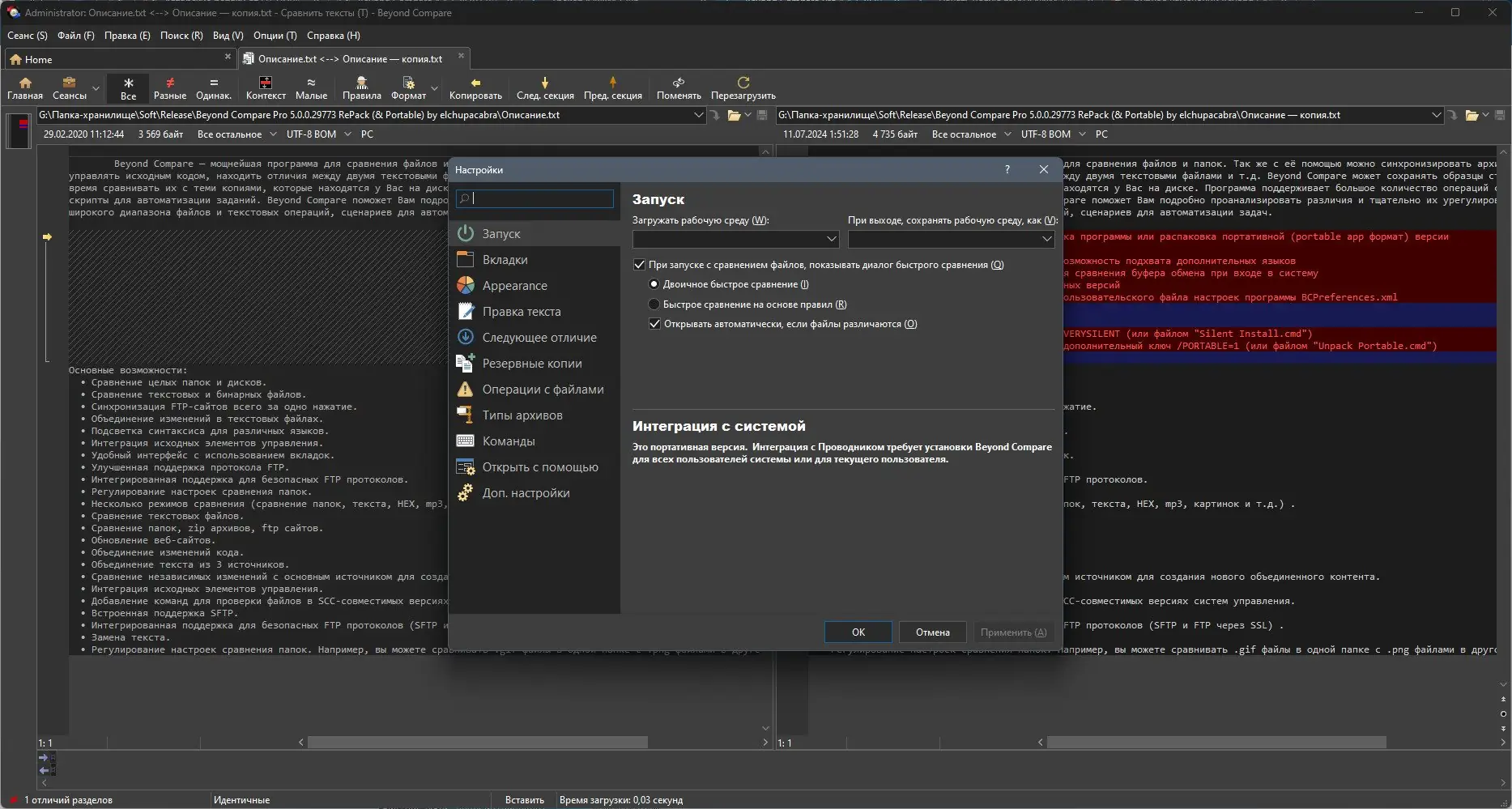Click the Rules (Правила) referee icon

click(361, 83)
